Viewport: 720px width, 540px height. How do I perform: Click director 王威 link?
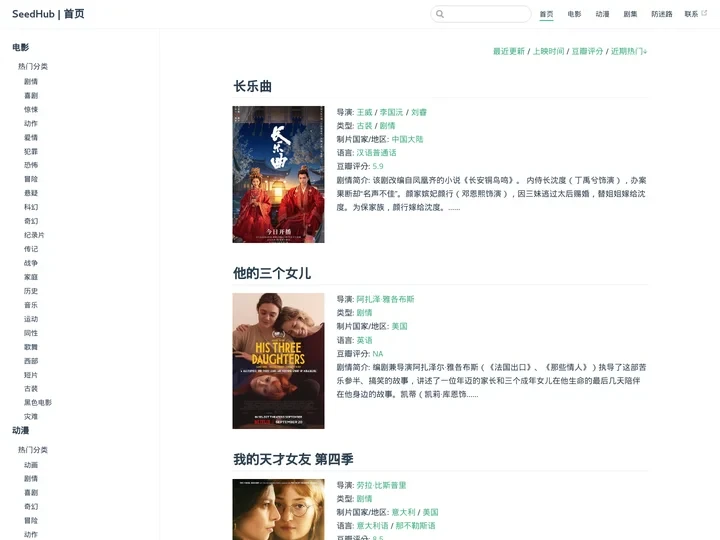365,112
